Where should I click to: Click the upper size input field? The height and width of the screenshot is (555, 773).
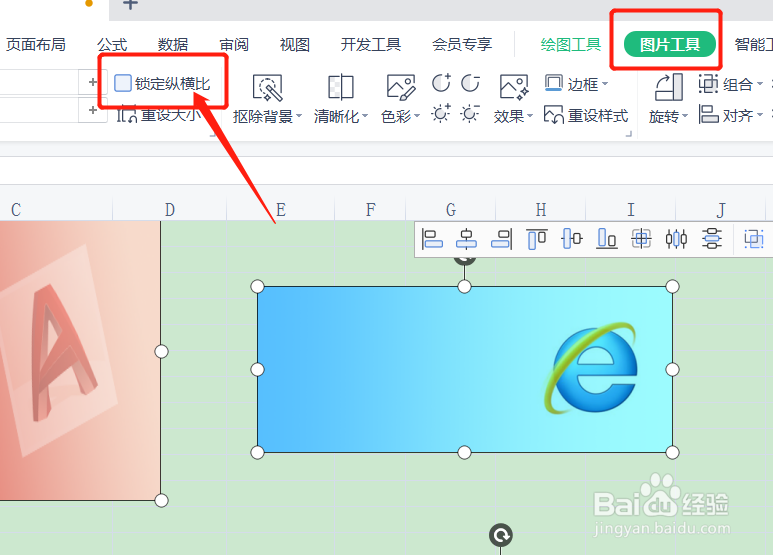click(39, 82)
